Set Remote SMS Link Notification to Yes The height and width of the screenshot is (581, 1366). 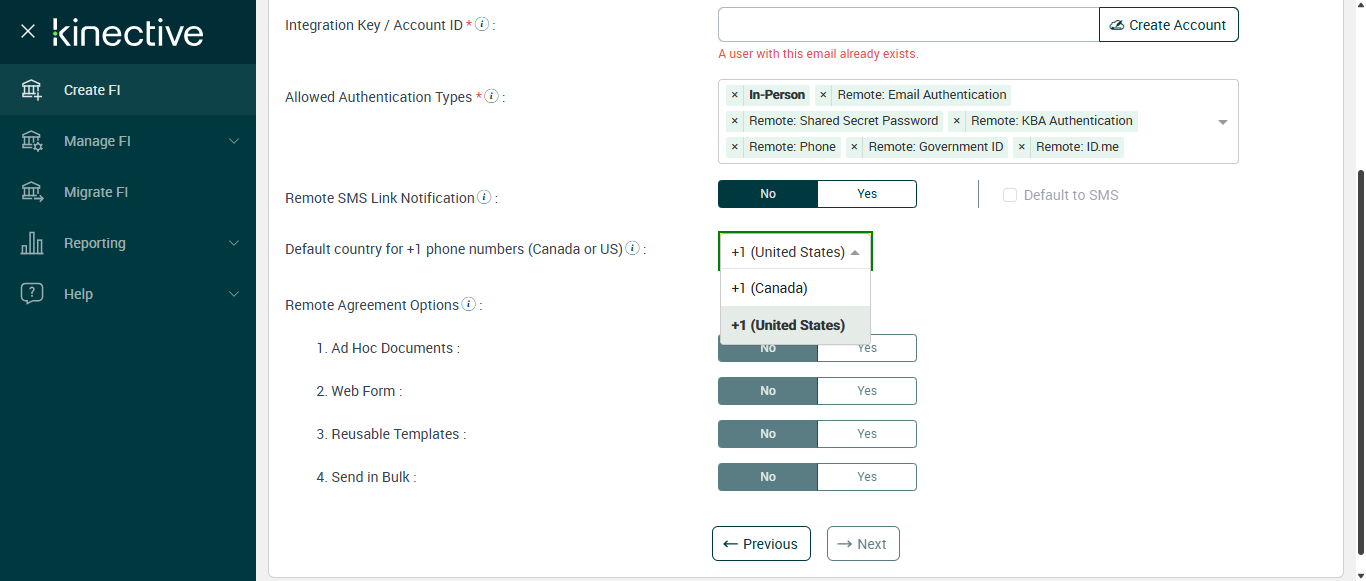pyautogui.click(x=866, y=194)
